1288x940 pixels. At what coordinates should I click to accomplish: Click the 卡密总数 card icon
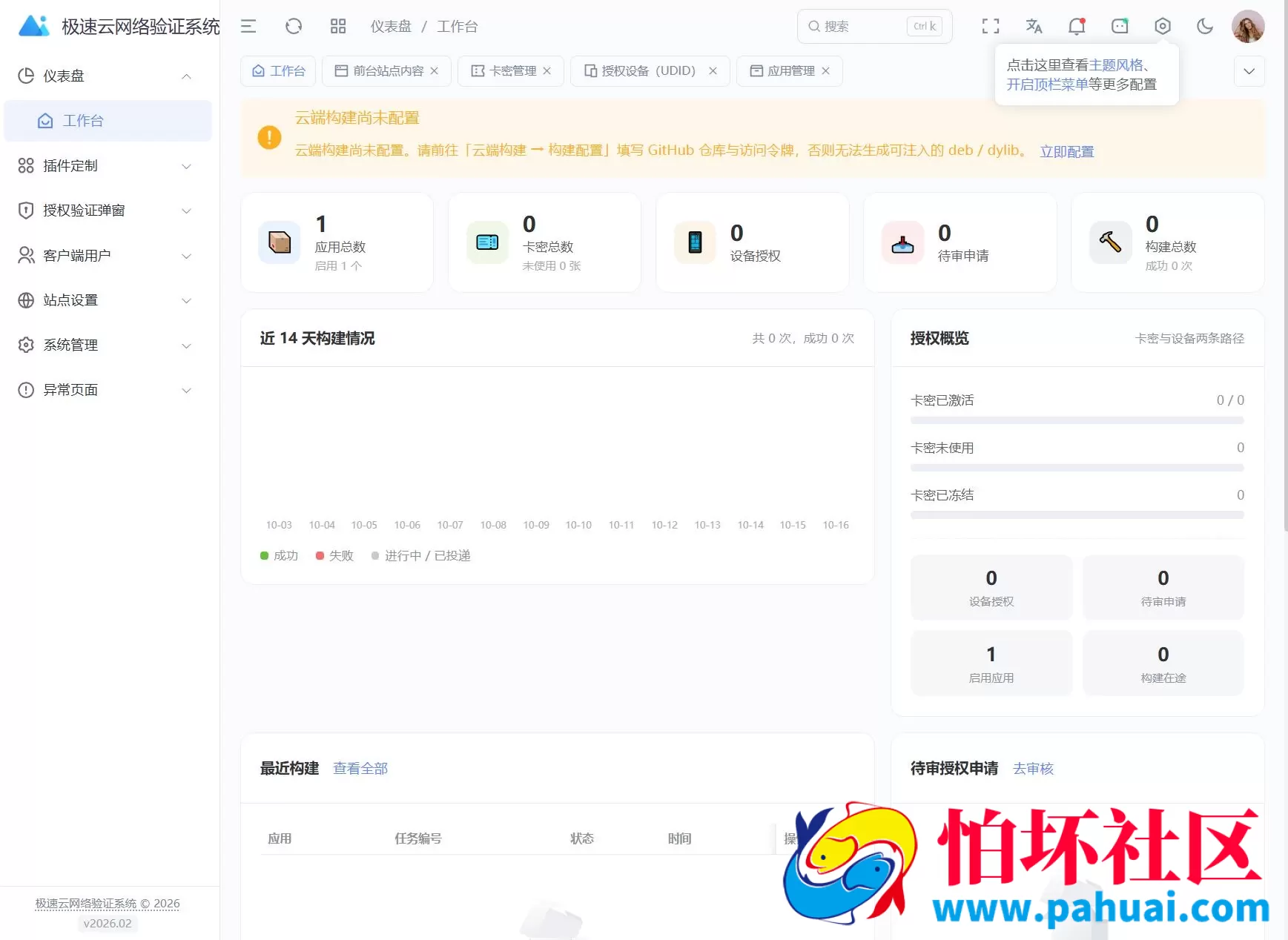[x=487, y=242]
